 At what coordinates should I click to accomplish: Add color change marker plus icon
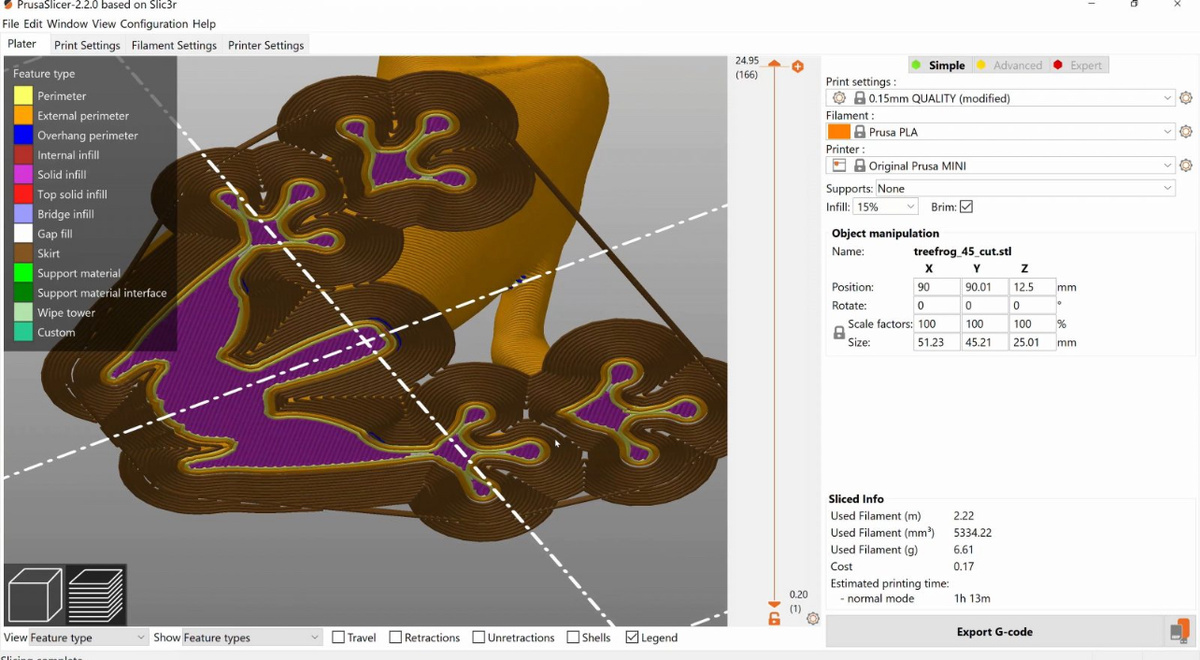point(798,67)
